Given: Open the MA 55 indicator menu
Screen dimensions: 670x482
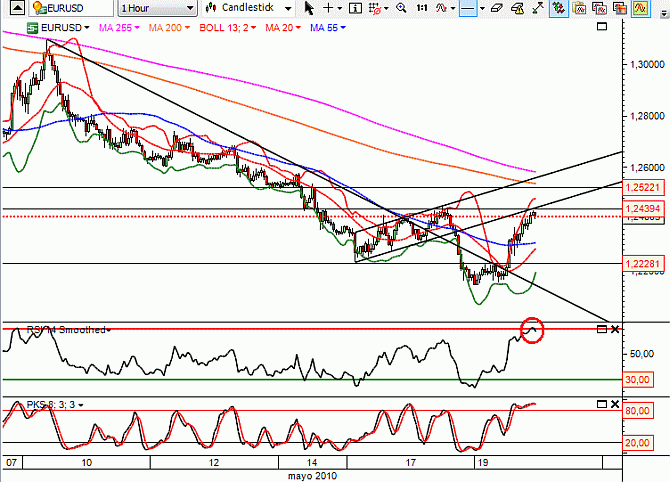Looking at the screenshot, I should 328,28.
